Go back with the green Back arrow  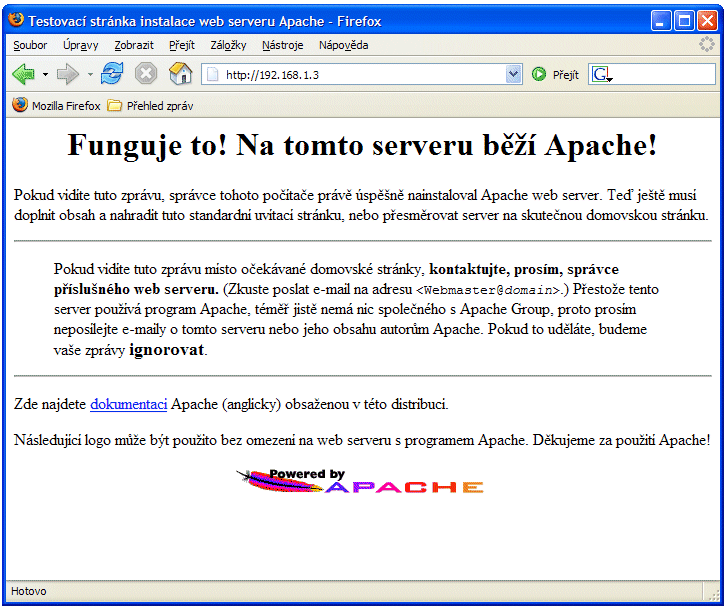point(24,74)
